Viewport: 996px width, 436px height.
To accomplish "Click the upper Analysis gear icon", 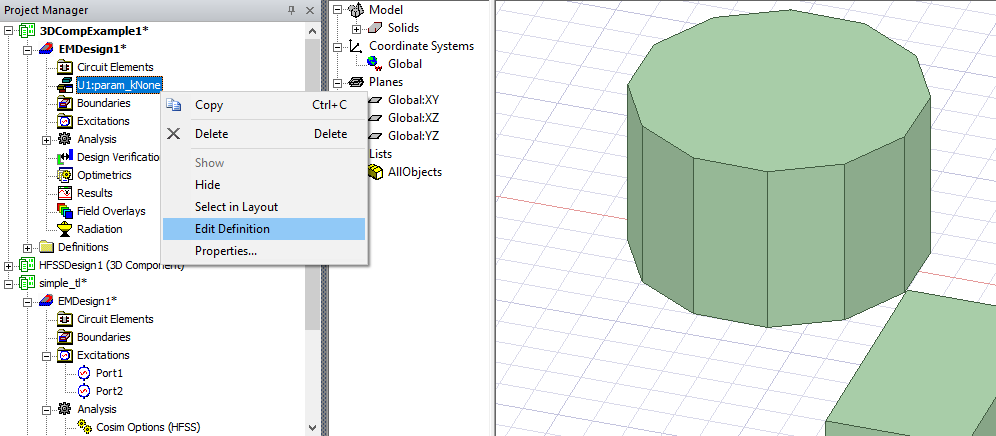I will [x=65, y=139].
